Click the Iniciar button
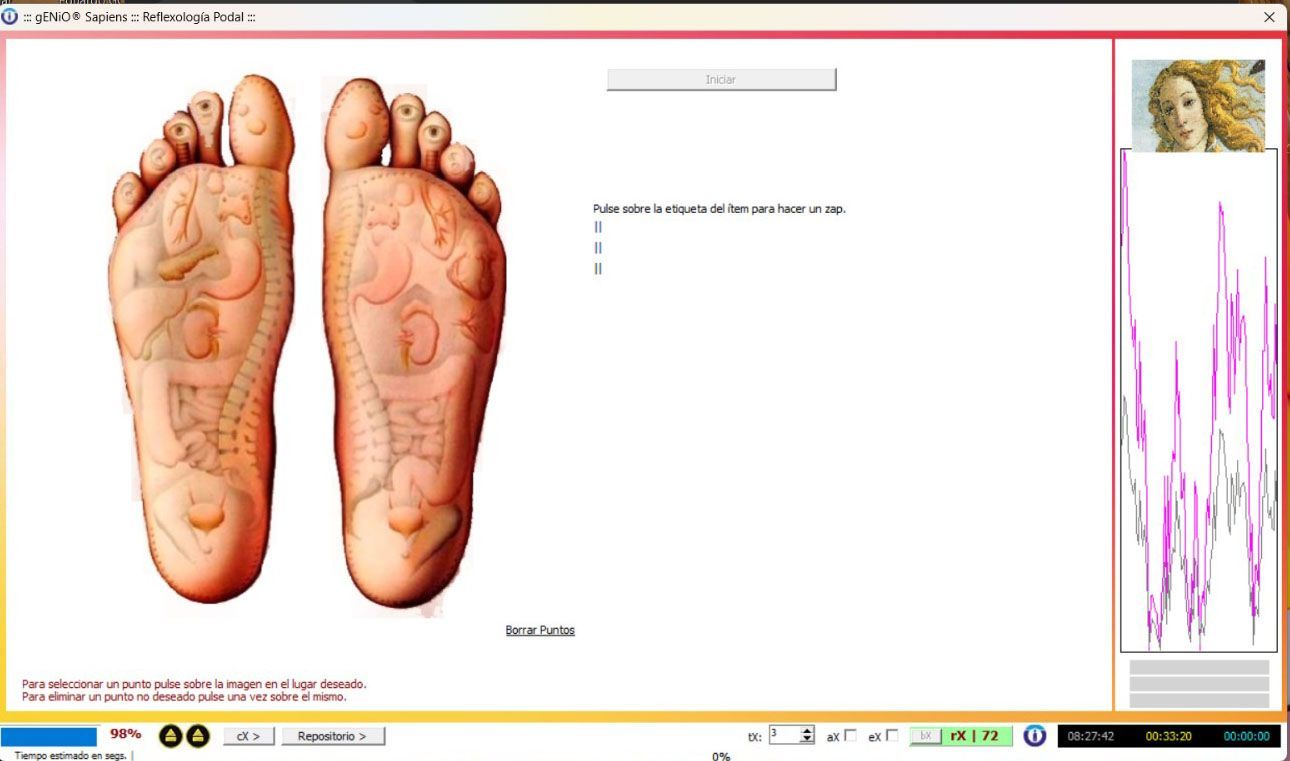Image resolution: width=1290 pixels, height=761 pixels. pyautogui.click(x=721, y=80)
